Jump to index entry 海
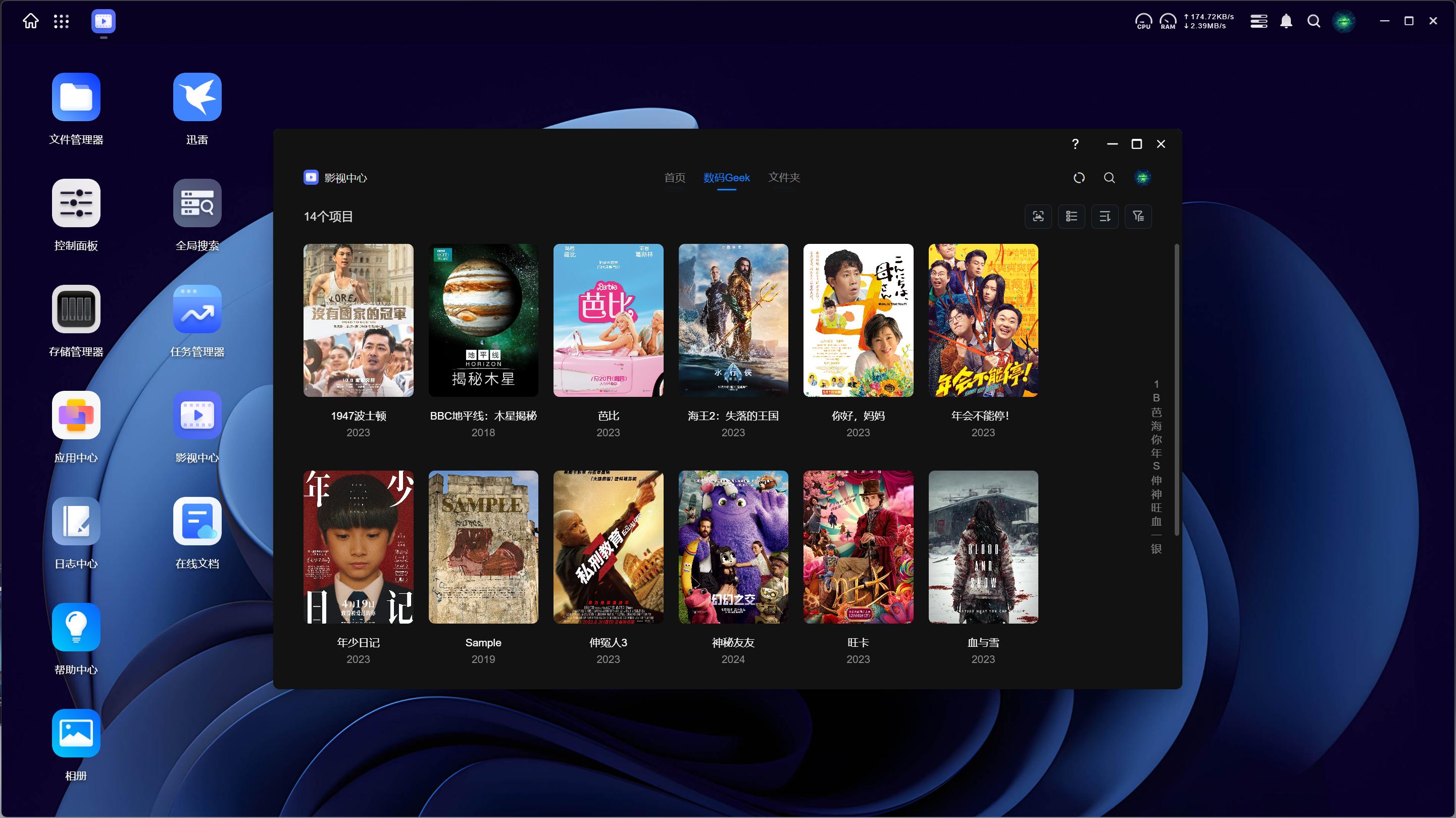 click(1156, 426)
